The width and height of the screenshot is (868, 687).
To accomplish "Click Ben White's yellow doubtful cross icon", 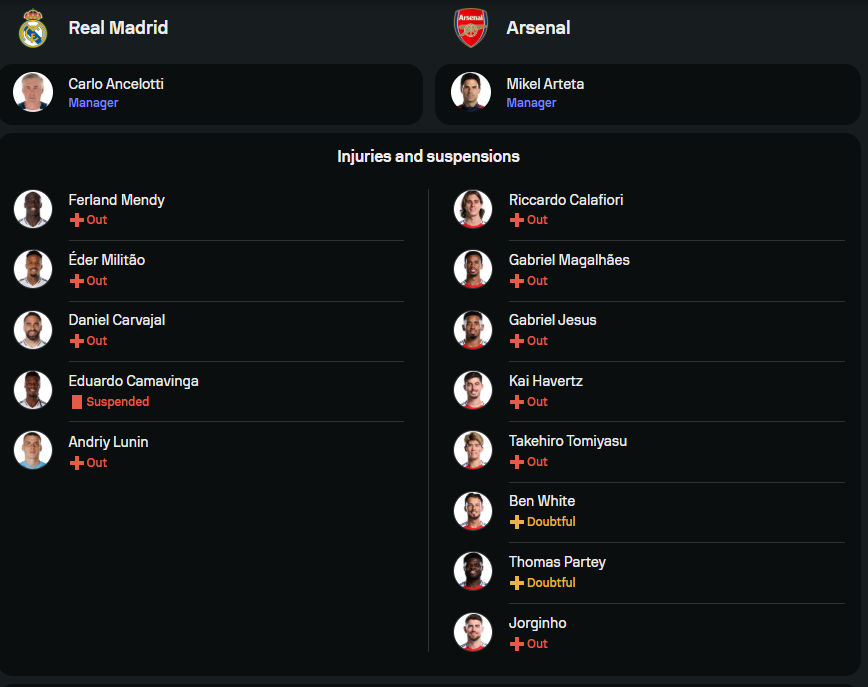I will 517,522.
